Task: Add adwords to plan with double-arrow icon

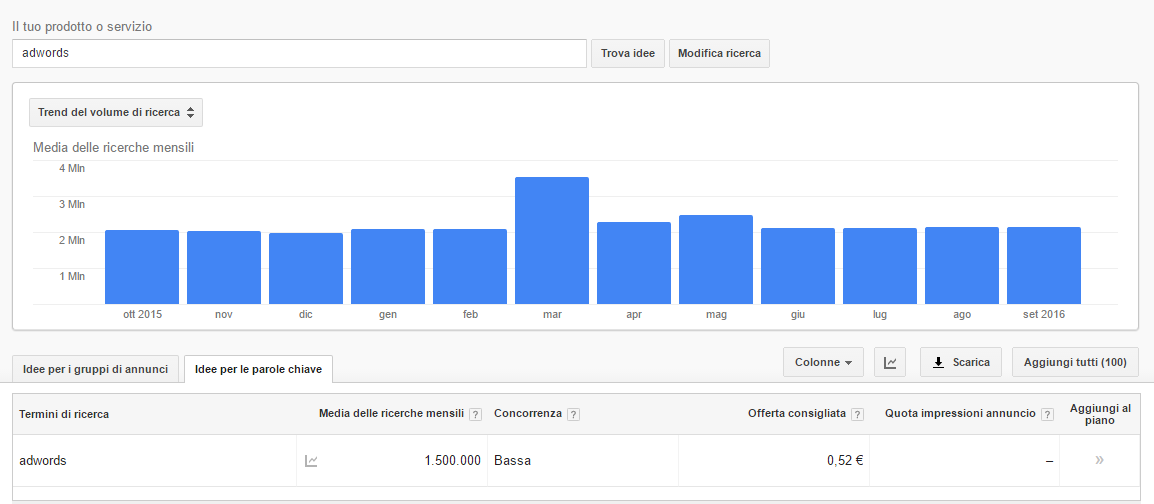Action: (x=1099, y=461)
